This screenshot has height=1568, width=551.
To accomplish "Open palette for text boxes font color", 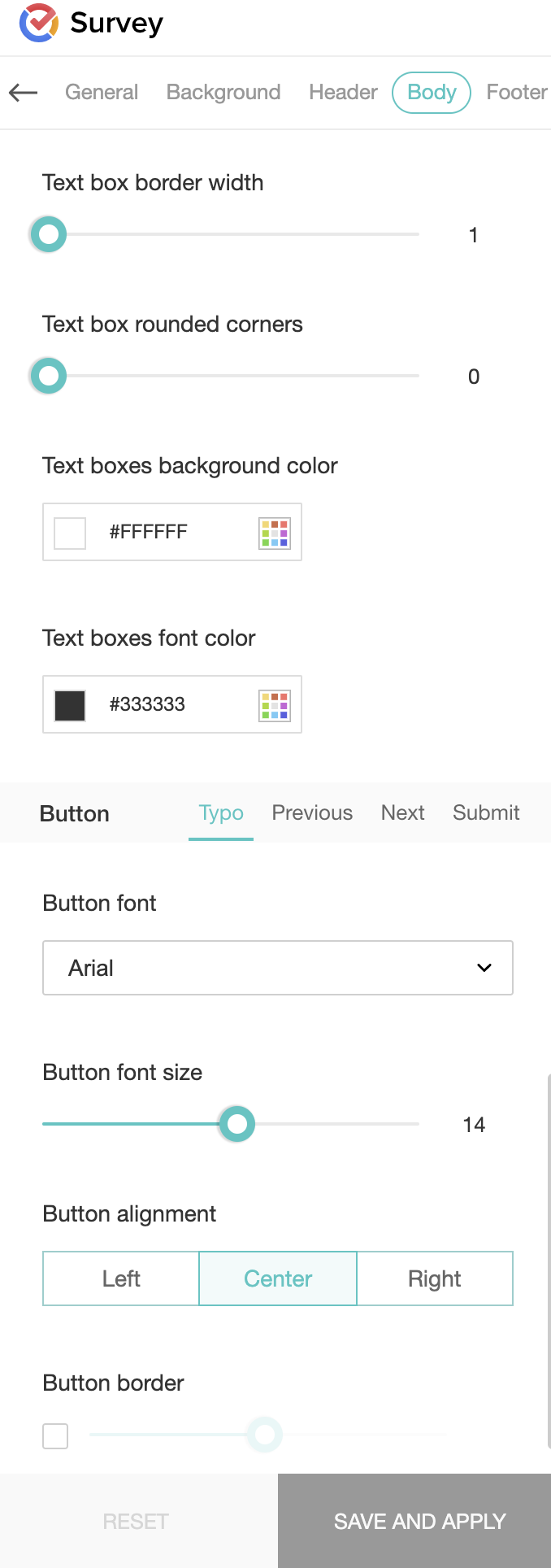I will 274,705.
